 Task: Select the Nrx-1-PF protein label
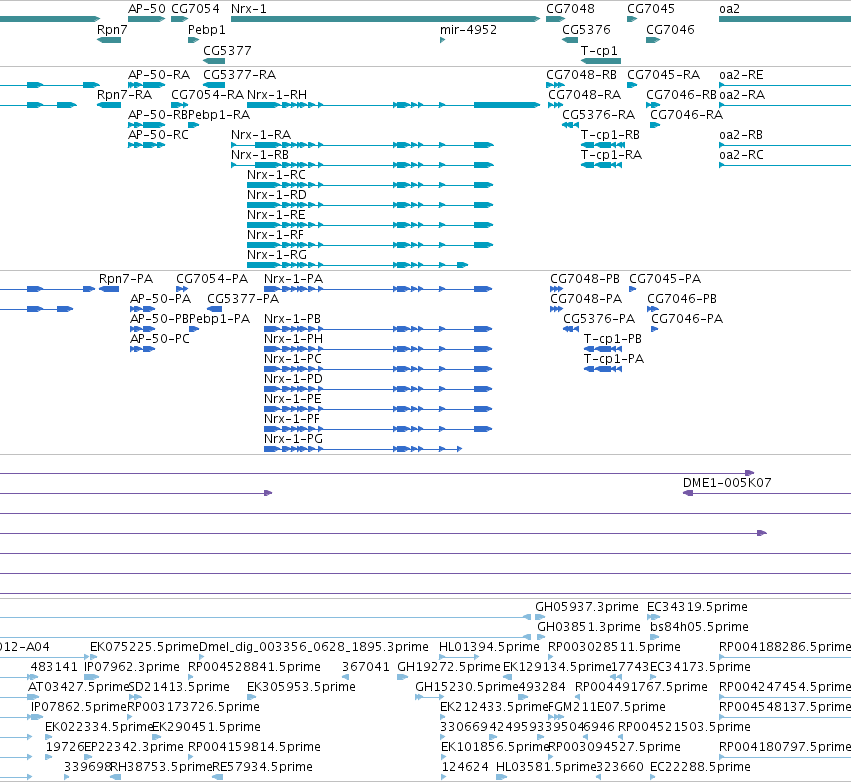[291, 418]
